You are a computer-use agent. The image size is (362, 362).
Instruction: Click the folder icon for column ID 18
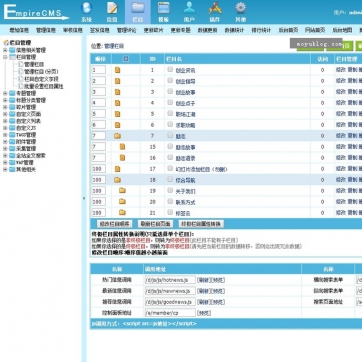[x=117, y=180]
